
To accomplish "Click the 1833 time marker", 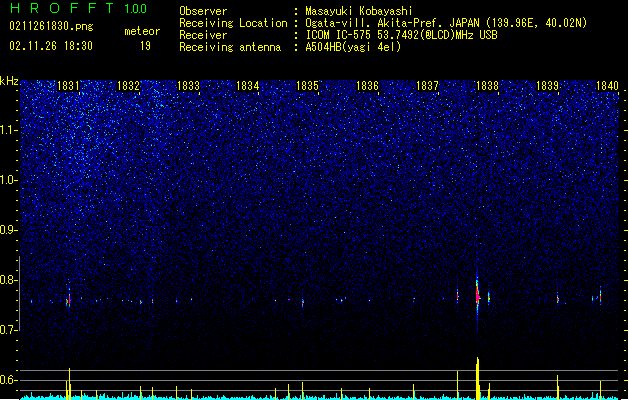I will click(x=188, y=85).
